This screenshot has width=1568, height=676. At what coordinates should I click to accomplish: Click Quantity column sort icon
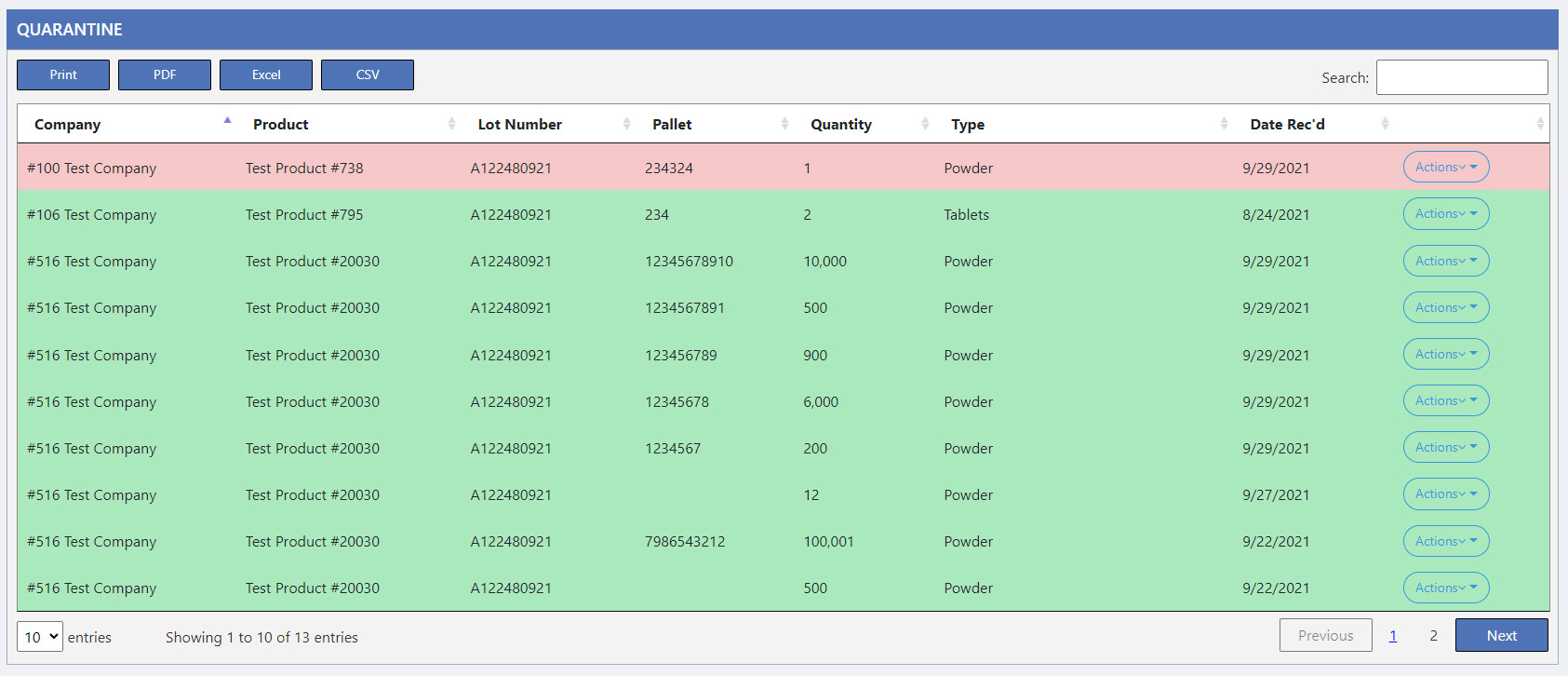point(925,124)
